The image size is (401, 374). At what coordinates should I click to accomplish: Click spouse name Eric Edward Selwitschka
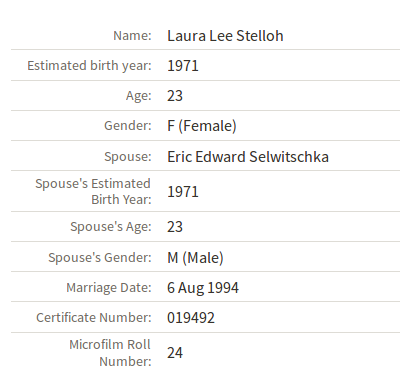click(248, 157)
